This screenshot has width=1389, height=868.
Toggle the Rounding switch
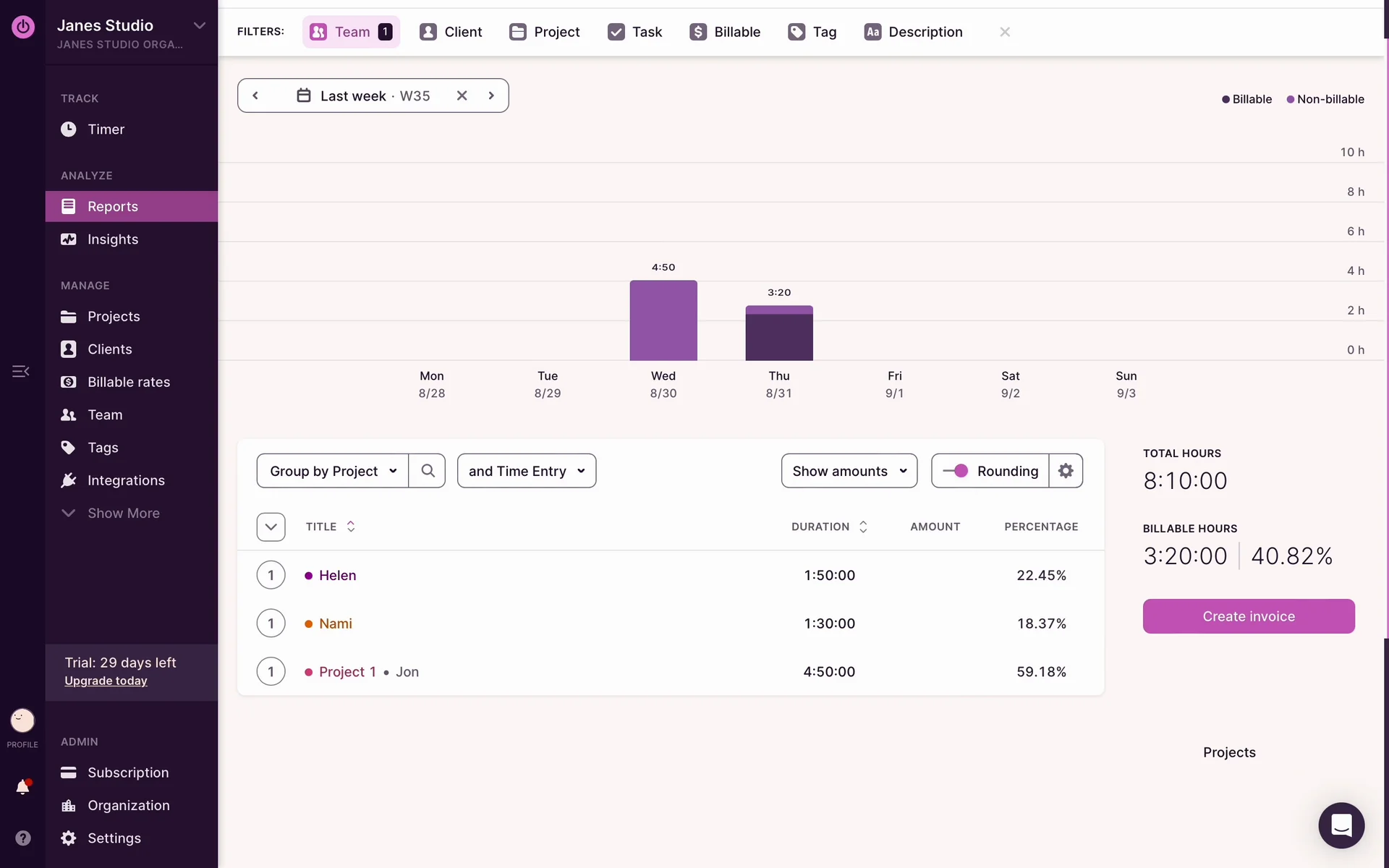point(956,471)
